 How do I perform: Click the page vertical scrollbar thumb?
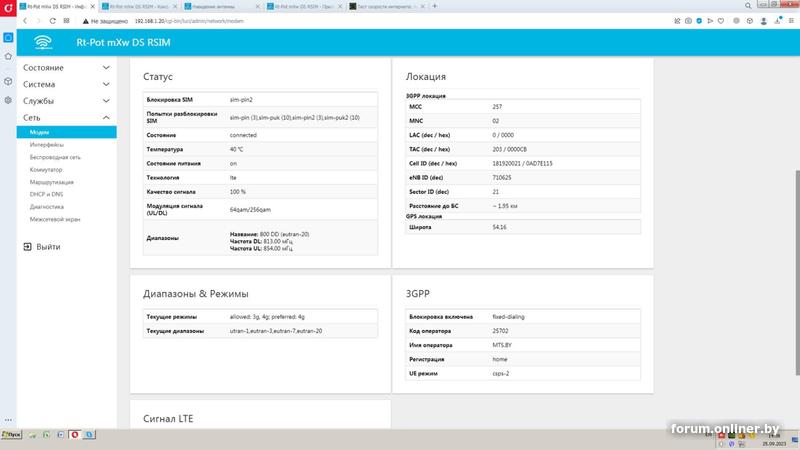[797, 273]
